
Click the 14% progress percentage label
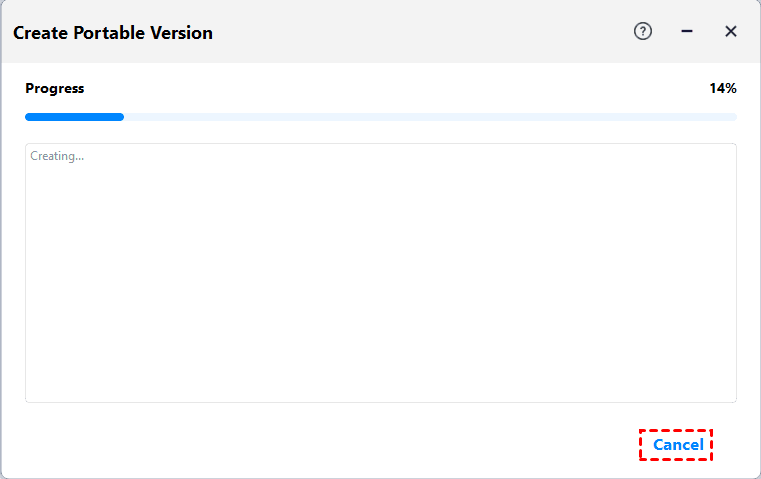[723, 88]
